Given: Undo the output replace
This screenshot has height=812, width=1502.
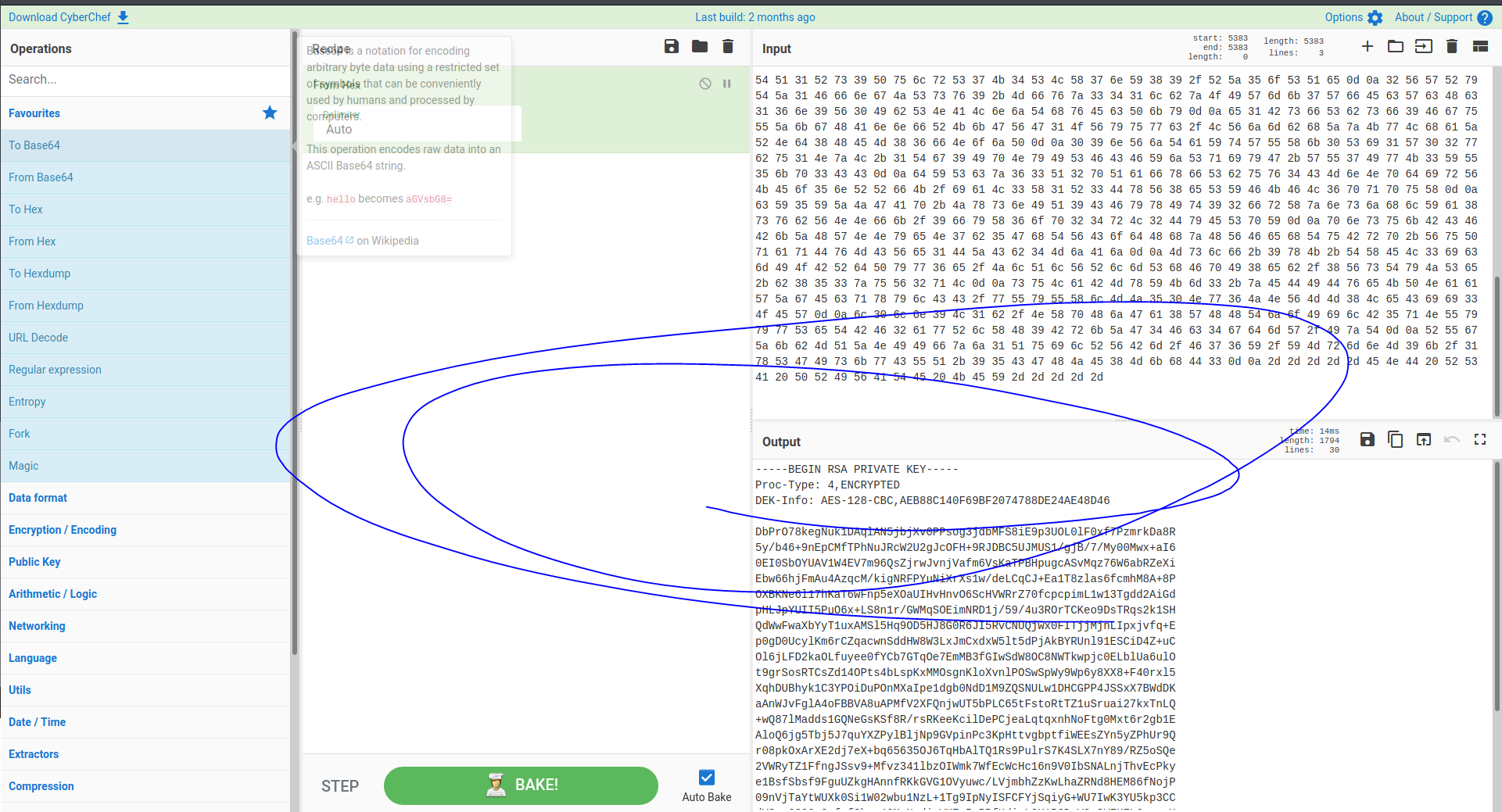Looking at the screenshot, I should click(x=1452, y=439).
